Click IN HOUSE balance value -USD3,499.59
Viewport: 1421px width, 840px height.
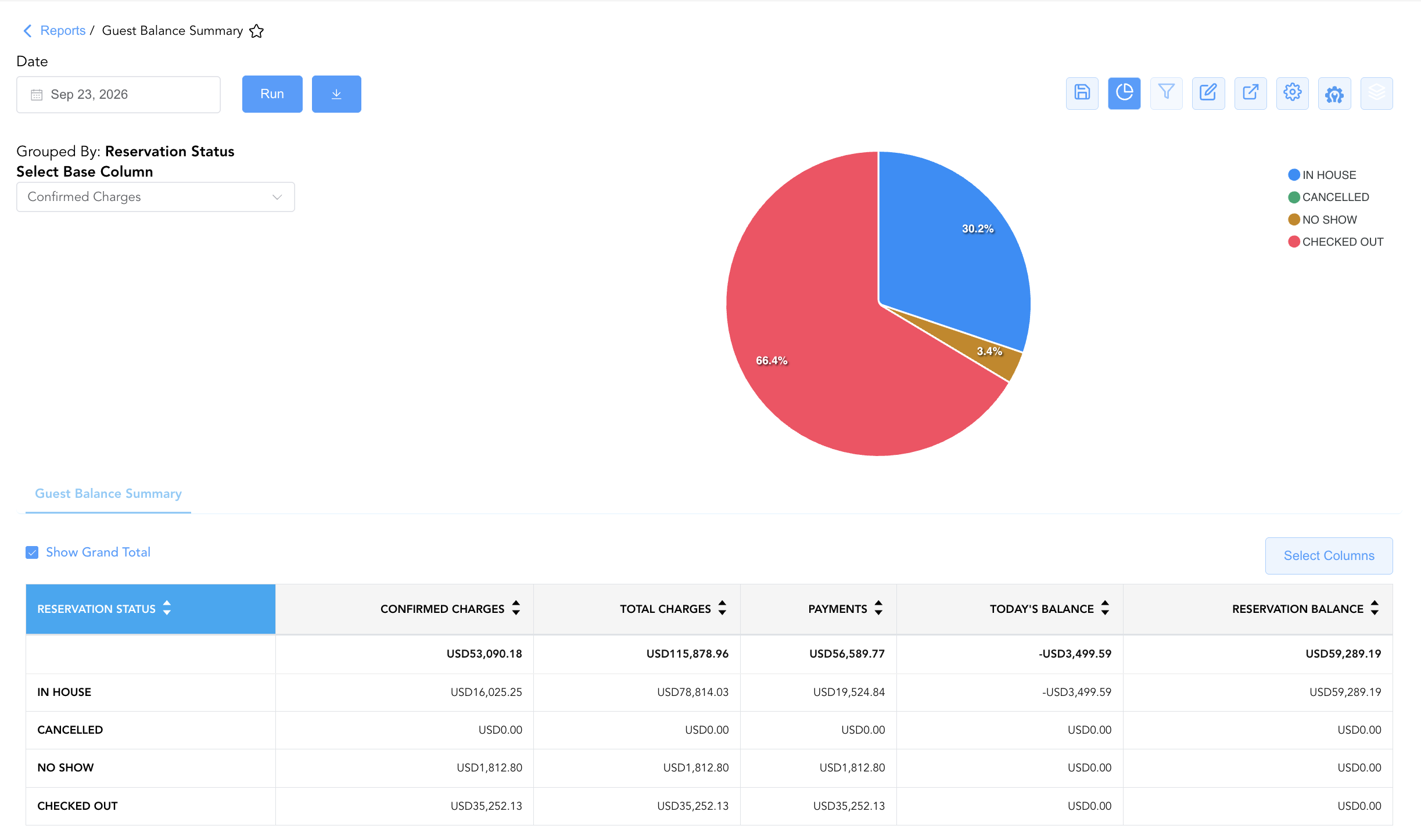(x=1076, y=692)
